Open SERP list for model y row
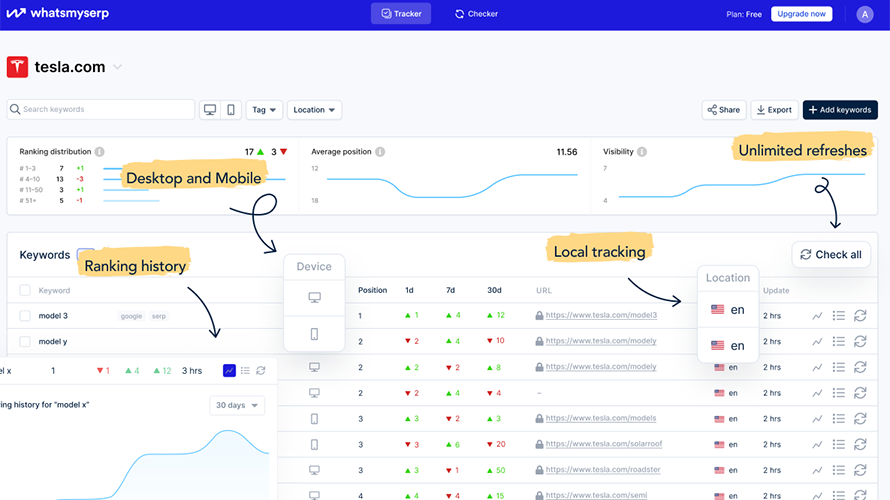The width and height of the screenshot is (890, 500). pyautogui.click(x=839, y=341)
